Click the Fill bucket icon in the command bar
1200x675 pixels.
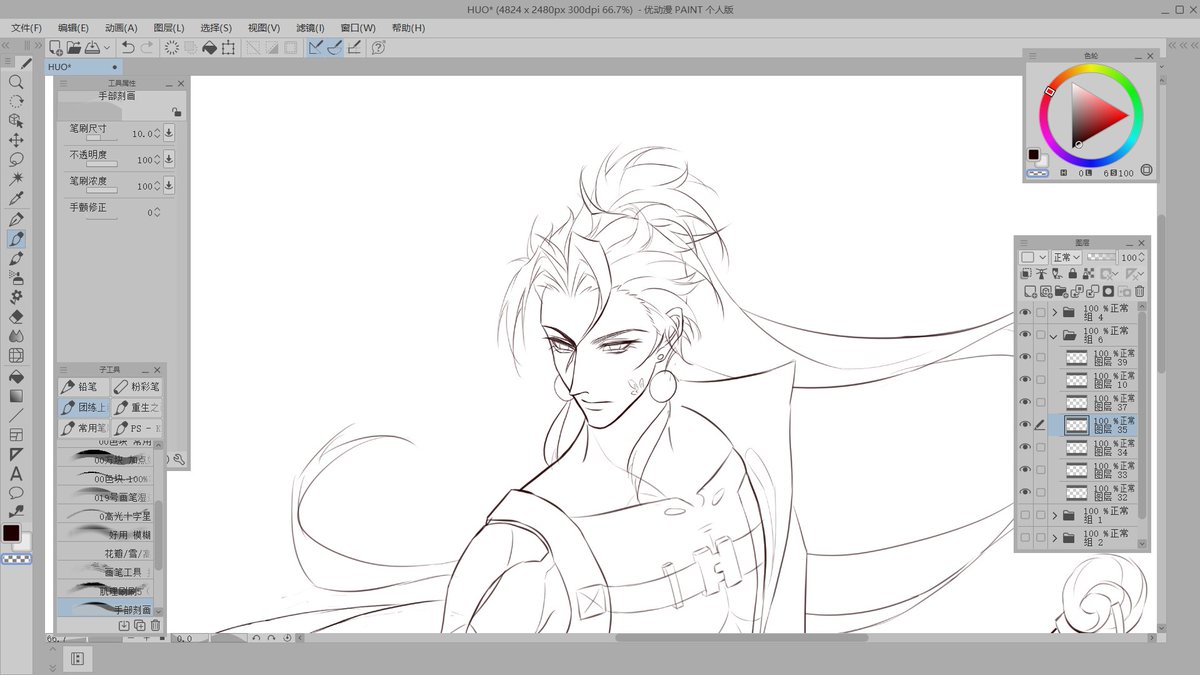[x=209, y=47]
